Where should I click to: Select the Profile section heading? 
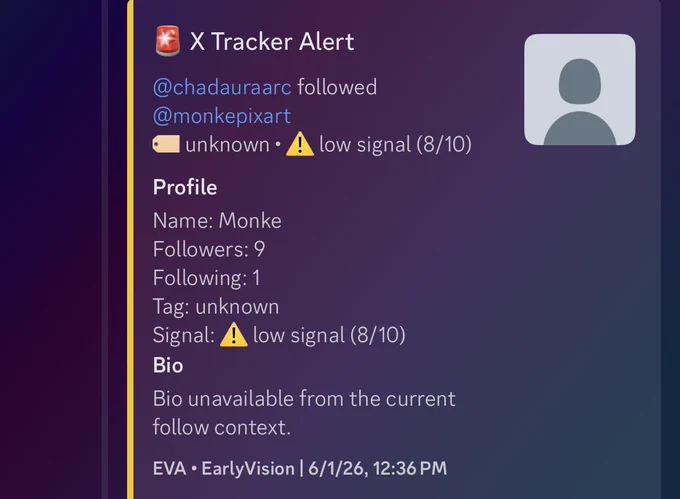(185, 188)
